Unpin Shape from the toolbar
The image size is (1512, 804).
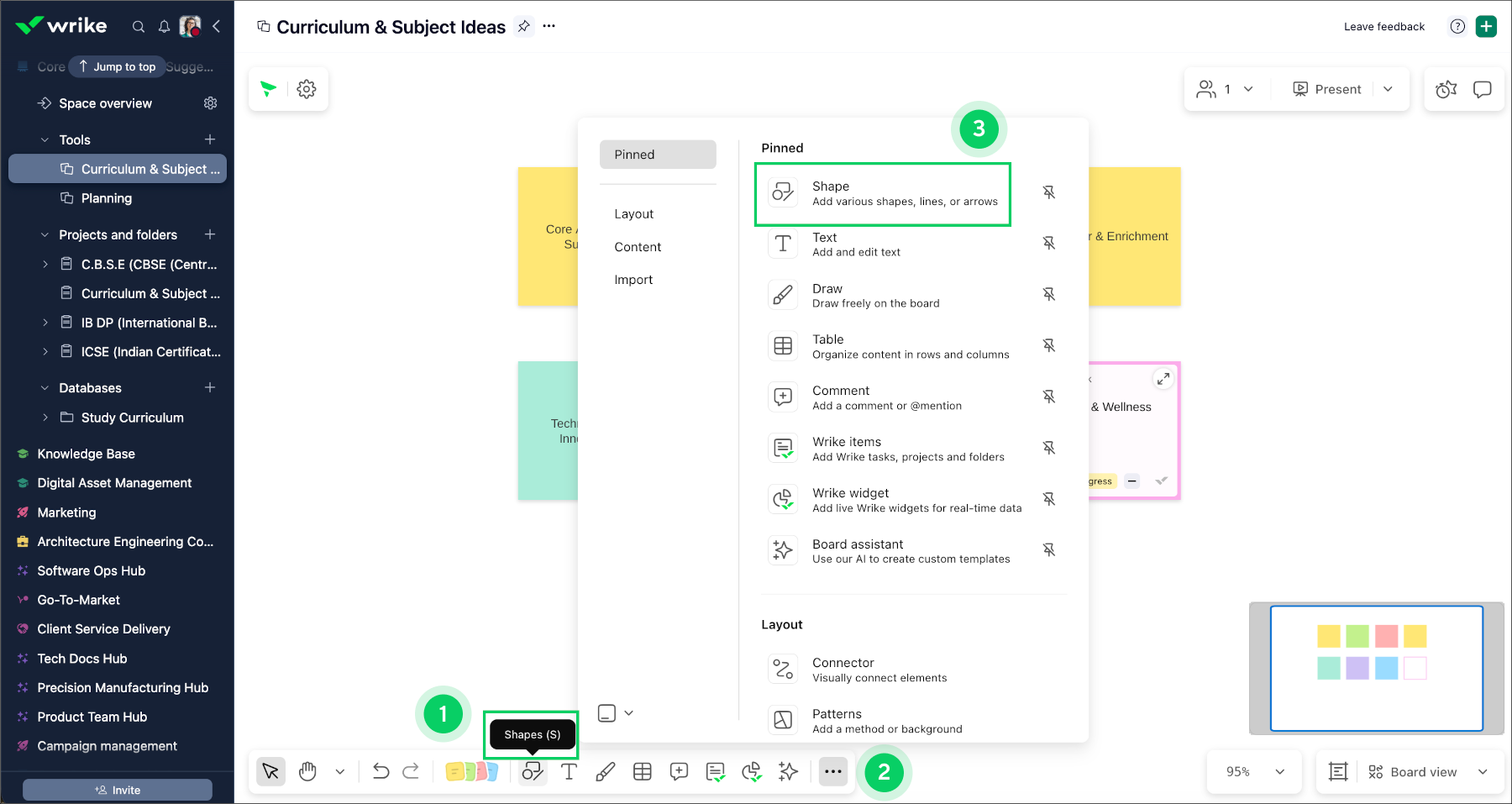click(1049, 192)
